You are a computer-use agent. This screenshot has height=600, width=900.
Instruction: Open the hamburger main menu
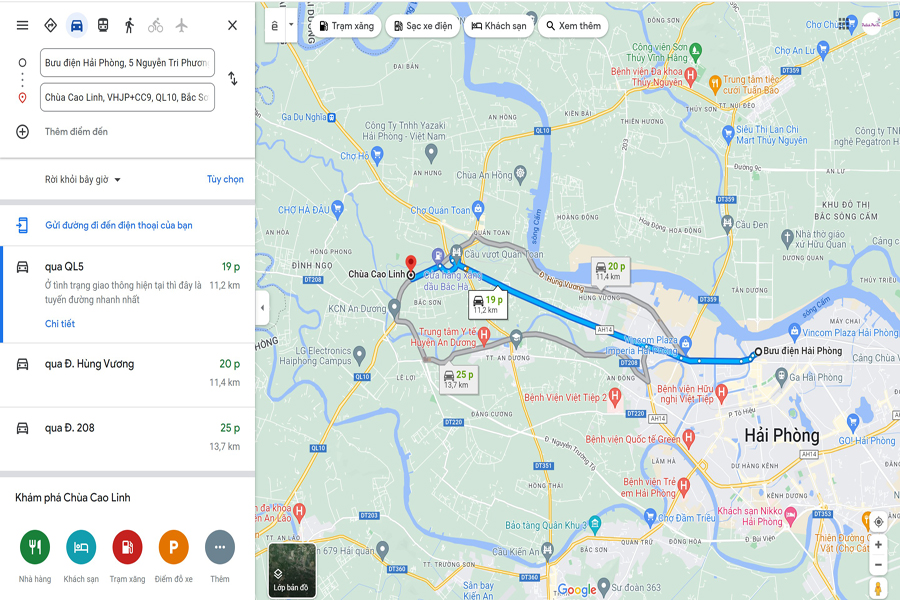pyautogui.click(x=22, y=25)
